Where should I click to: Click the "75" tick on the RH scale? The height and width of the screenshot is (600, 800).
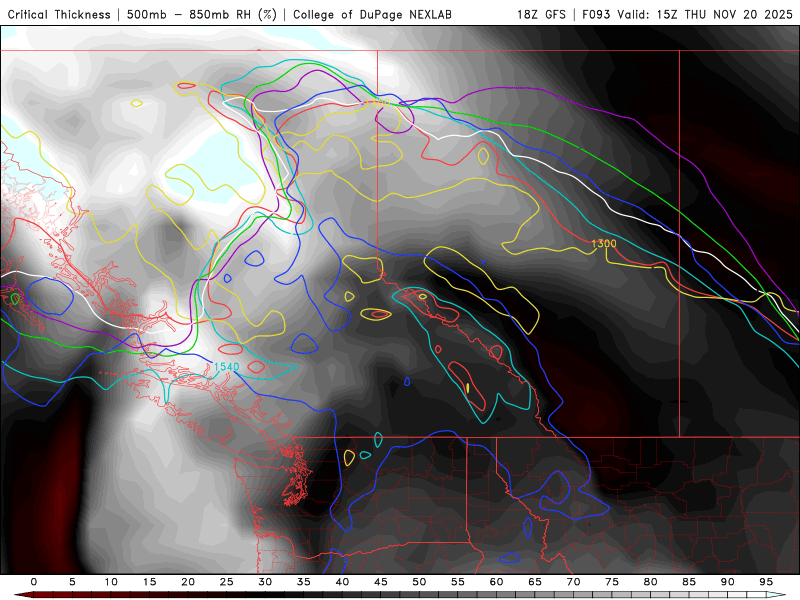point(612,582)
